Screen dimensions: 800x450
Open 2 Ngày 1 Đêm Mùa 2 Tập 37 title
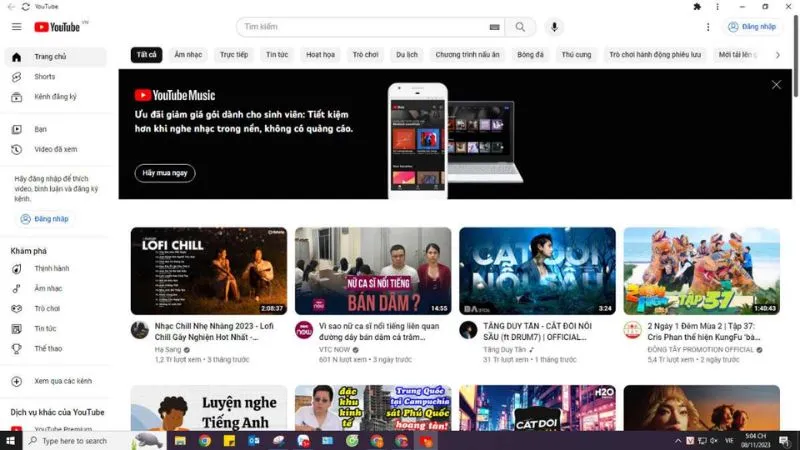pyautogui.click(x=704, y=331)
